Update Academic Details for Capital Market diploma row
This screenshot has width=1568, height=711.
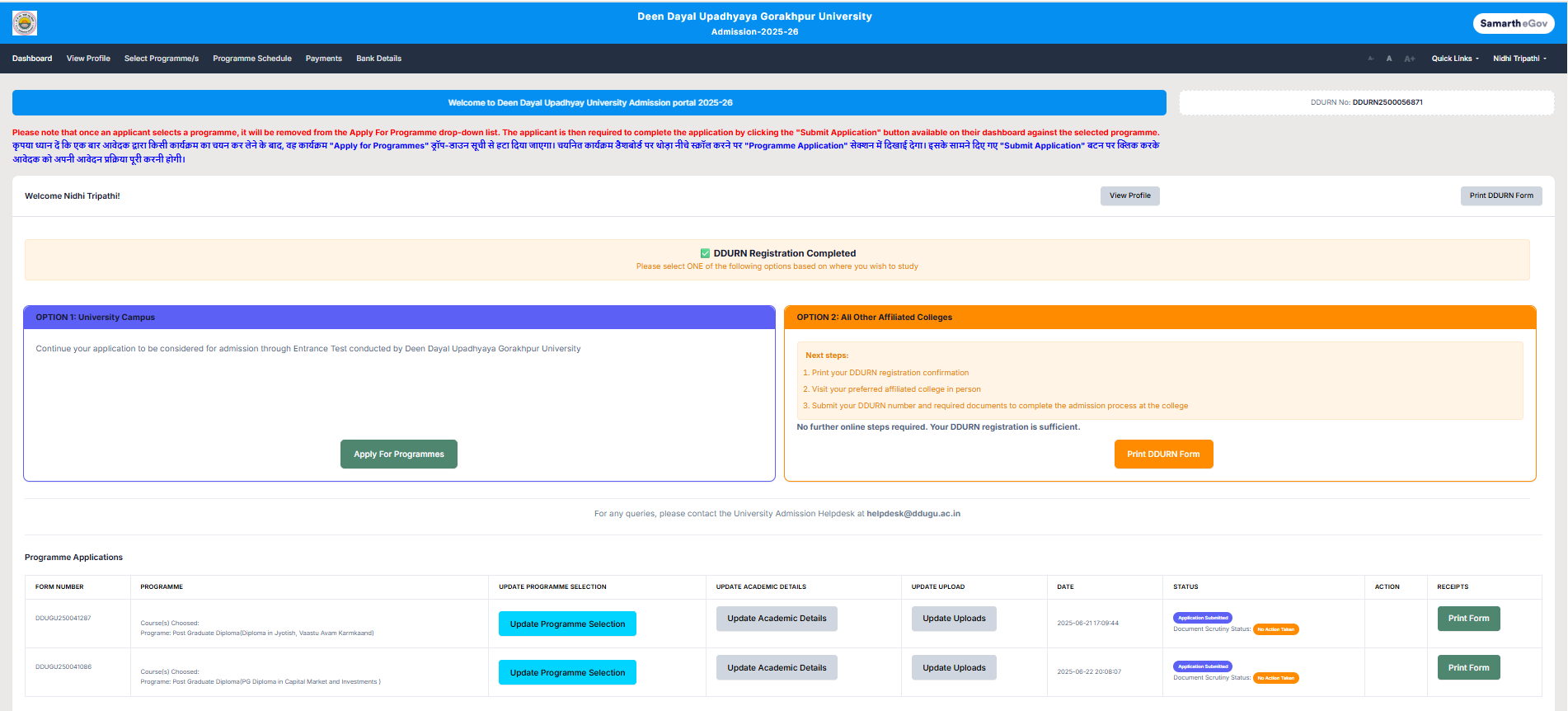point(777,667)
